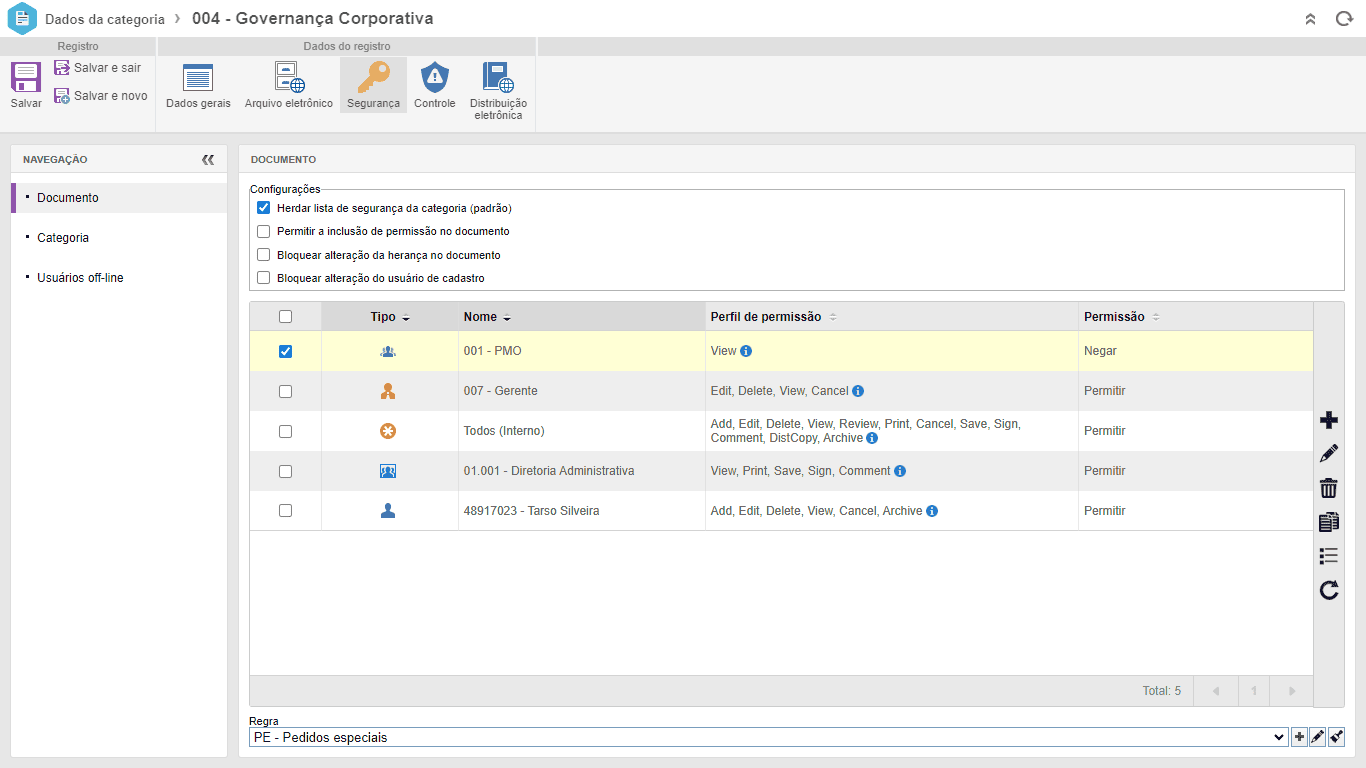Check the 007 - Gerente row checkbox
This screenshot has width=1366, height=768.
tap(285, 391)
